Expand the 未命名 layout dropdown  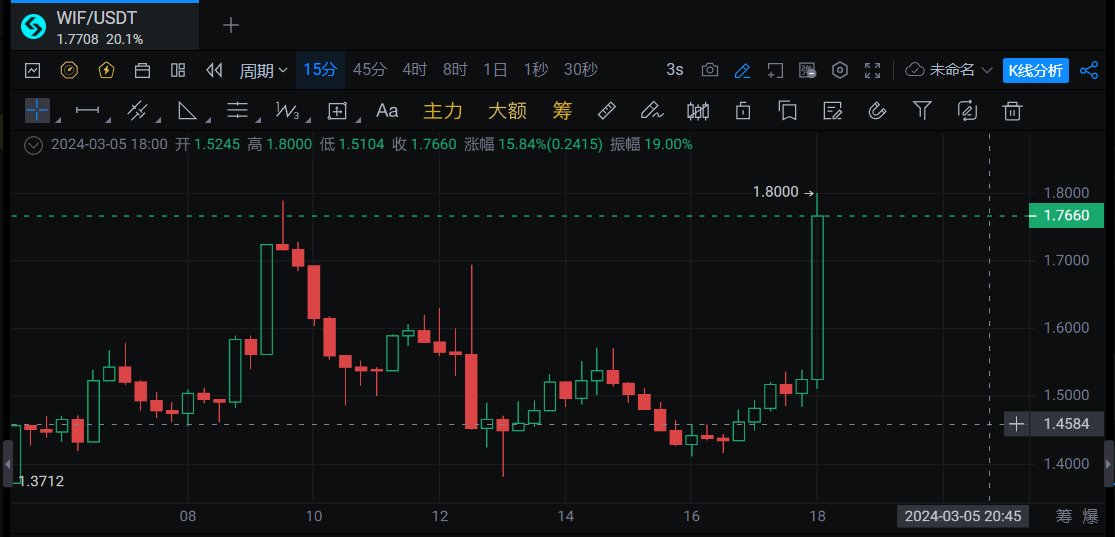click(949, 70)
